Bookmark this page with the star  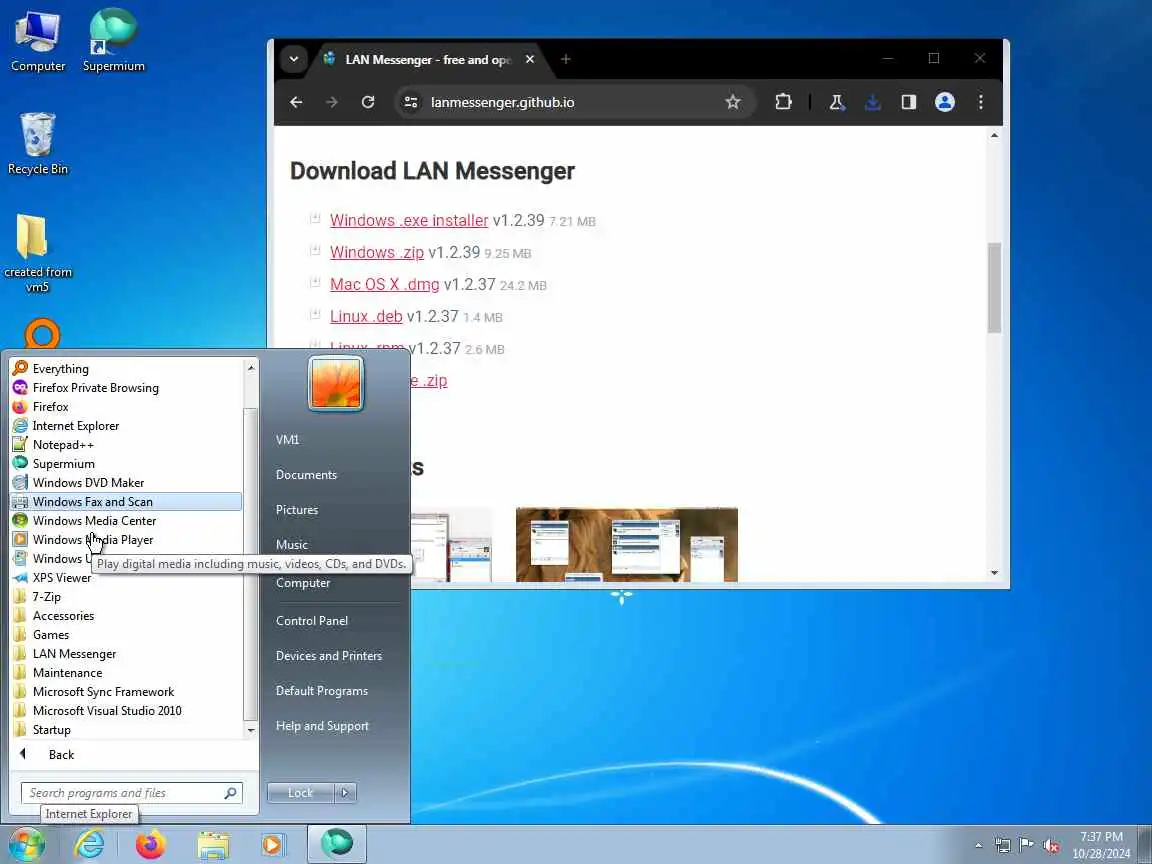(x=732, y=102)
